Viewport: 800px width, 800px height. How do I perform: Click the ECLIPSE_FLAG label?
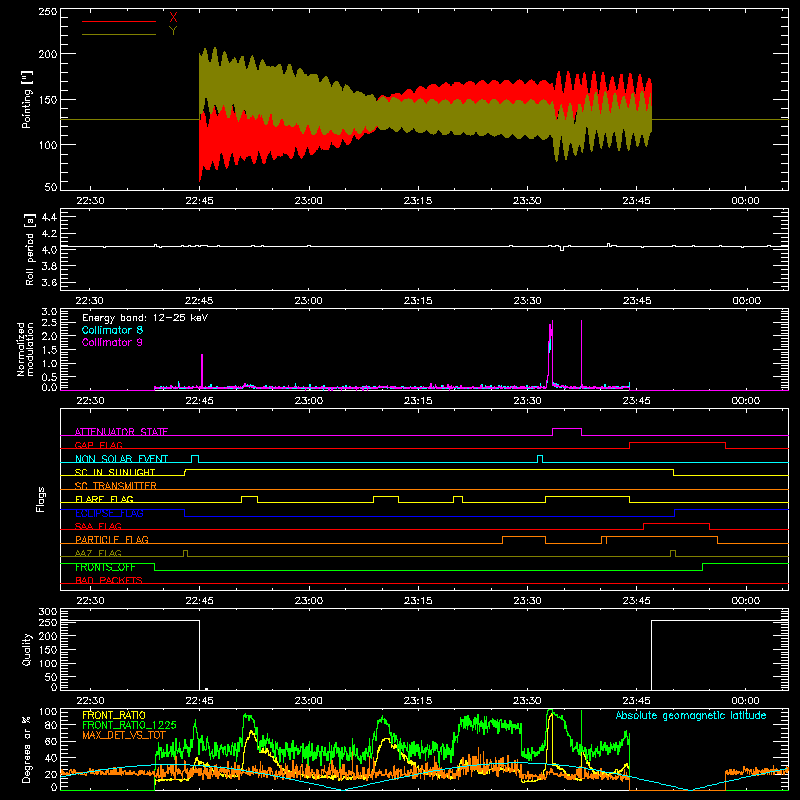pyautogui.click(x=109, y=513)
